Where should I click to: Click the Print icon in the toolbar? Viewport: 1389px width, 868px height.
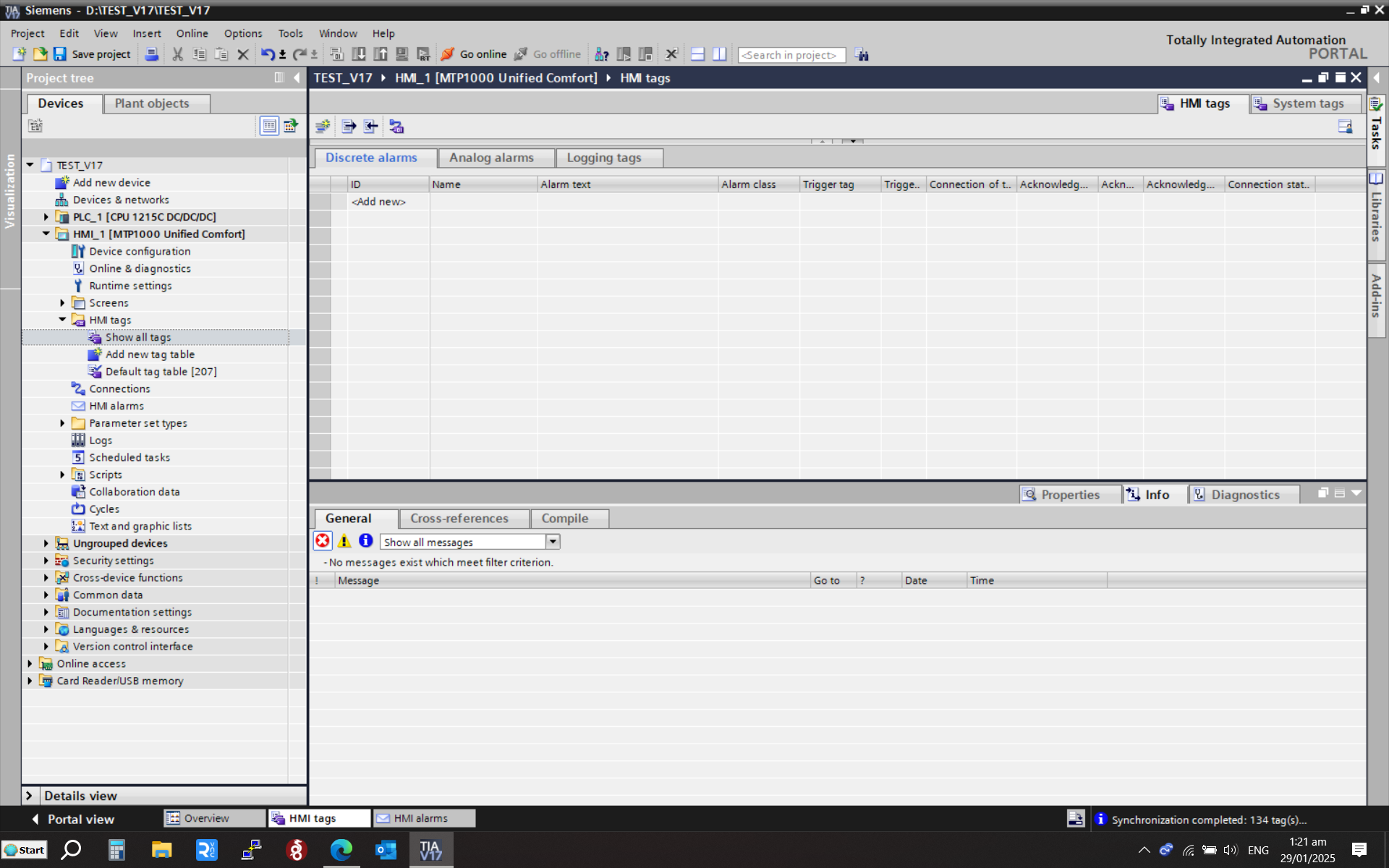point(152,54)
